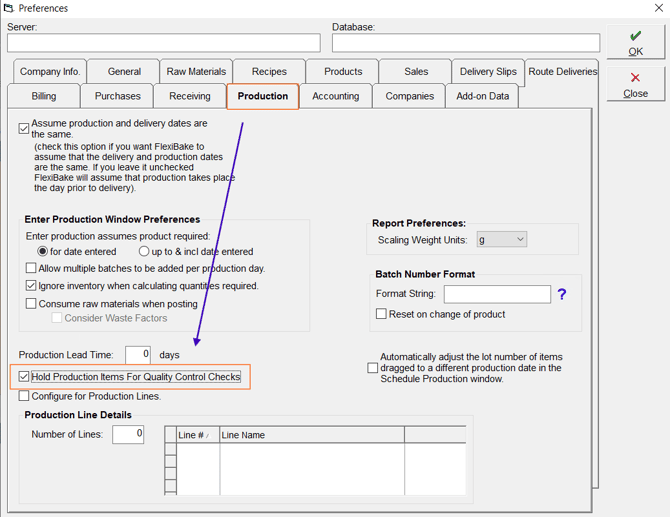This screenshot has height=517, width=670.
Task: Enable Configure for Production Lines checkbox
Action: pyautogui.click(x=25, y=396)
